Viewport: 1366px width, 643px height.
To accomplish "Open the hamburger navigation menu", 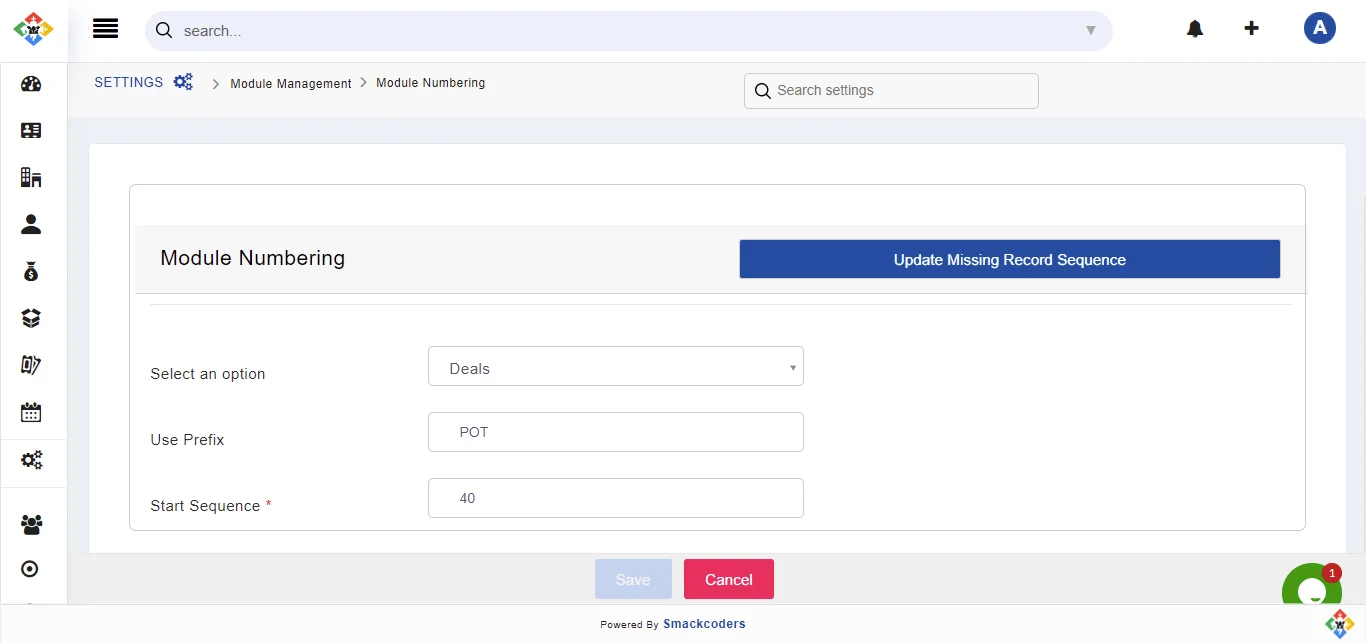I will click(105, 28).
